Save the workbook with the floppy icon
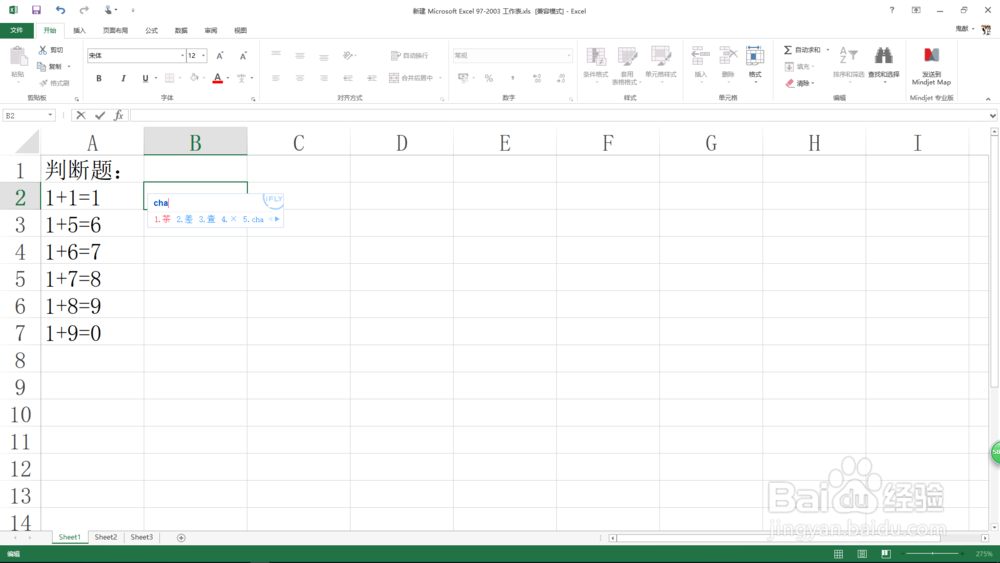The width and height of the screenshot is (1000, 563). [x=36, y=10]
